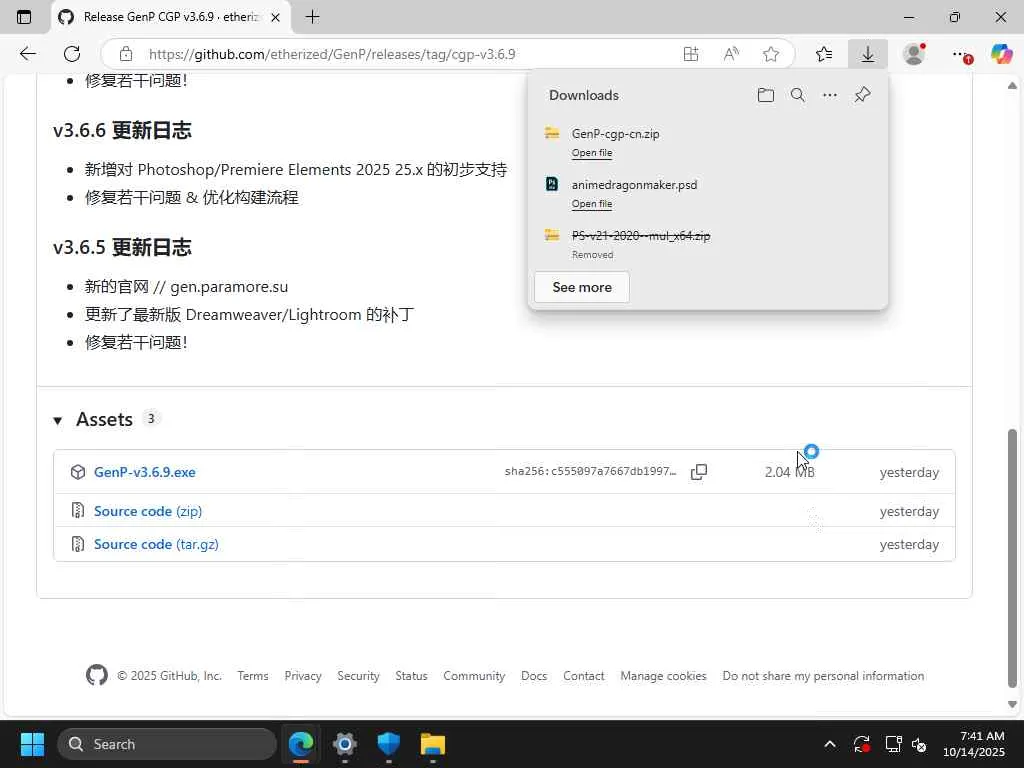Click See more in Downloads
Image resolution: width=1024 pixels, height=768 pixels.
coord(582,287)
